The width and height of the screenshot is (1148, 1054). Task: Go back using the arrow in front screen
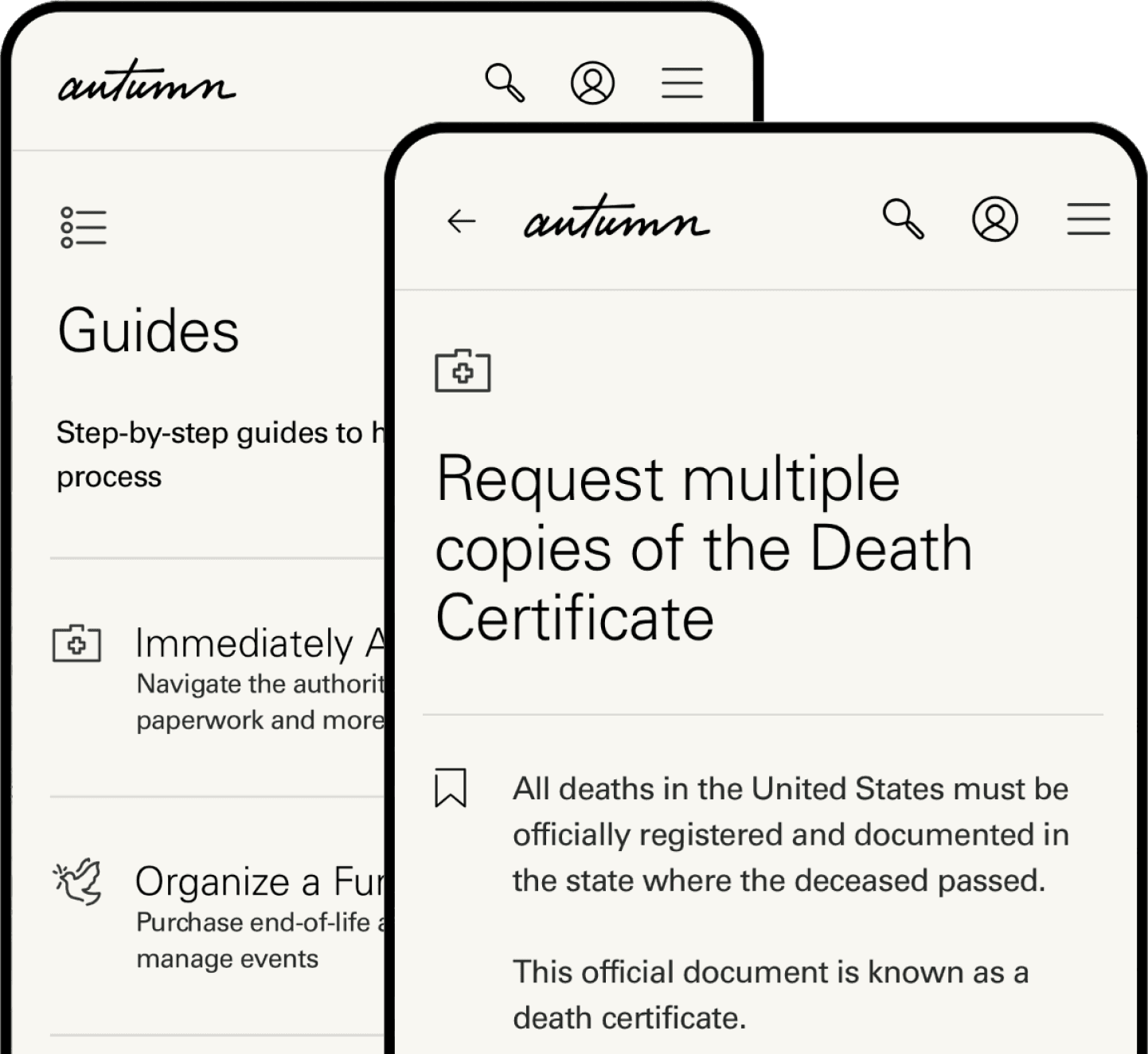[x=462, y=221]
